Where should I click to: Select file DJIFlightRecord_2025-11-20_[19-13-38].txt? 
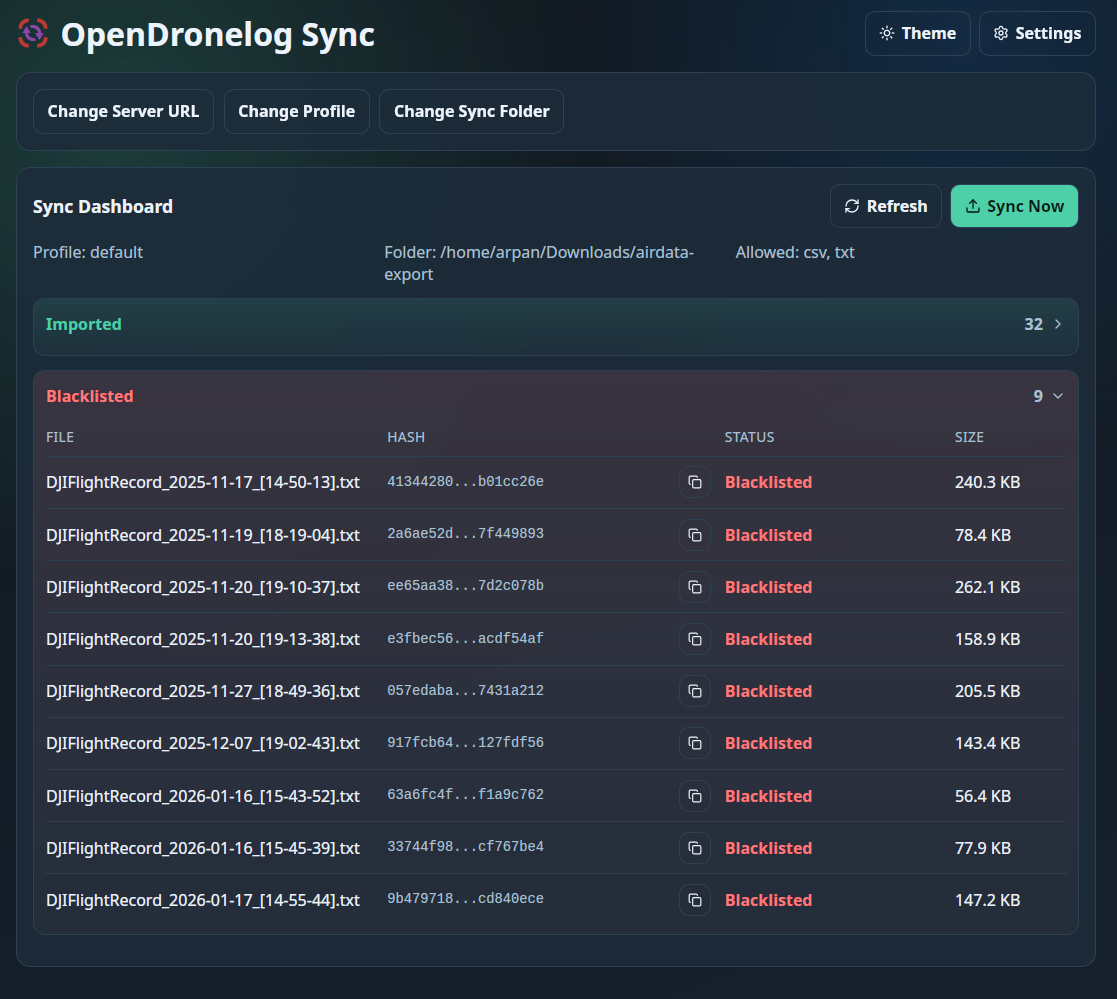203,639
